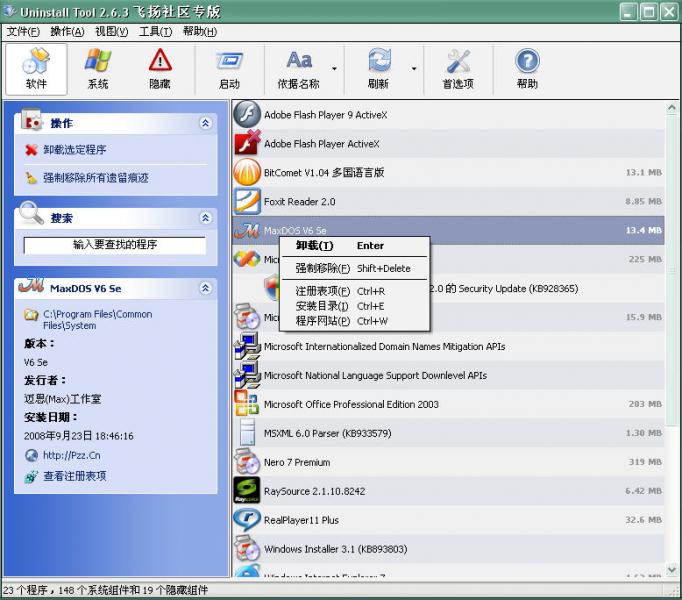This screenshot has width=682, height=600.
Task: Click the broom force-remove icon
Action: (x=31, y=178)
